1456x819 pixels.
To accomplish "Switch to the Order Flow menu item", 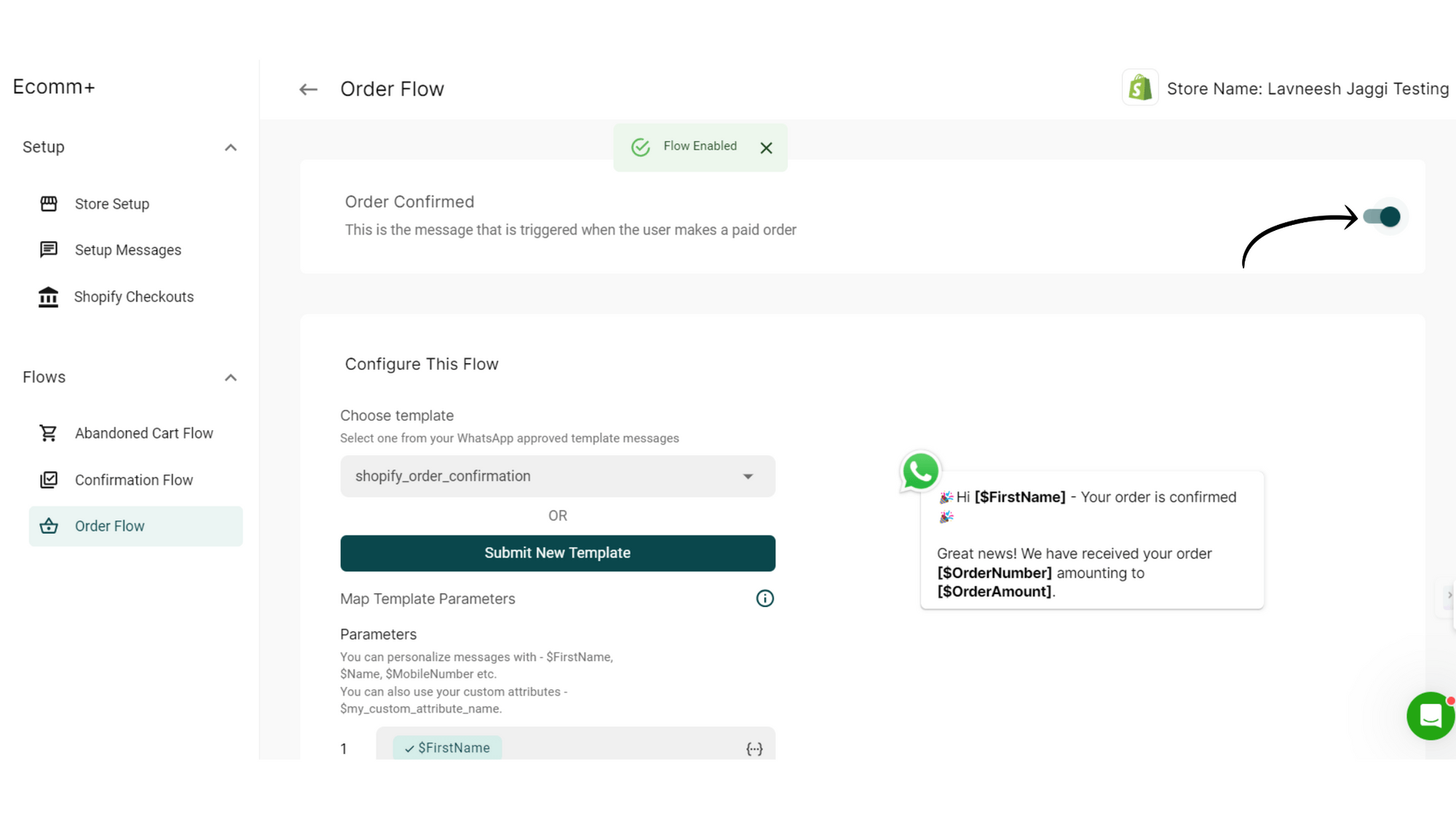I will [x=110, y=526].
